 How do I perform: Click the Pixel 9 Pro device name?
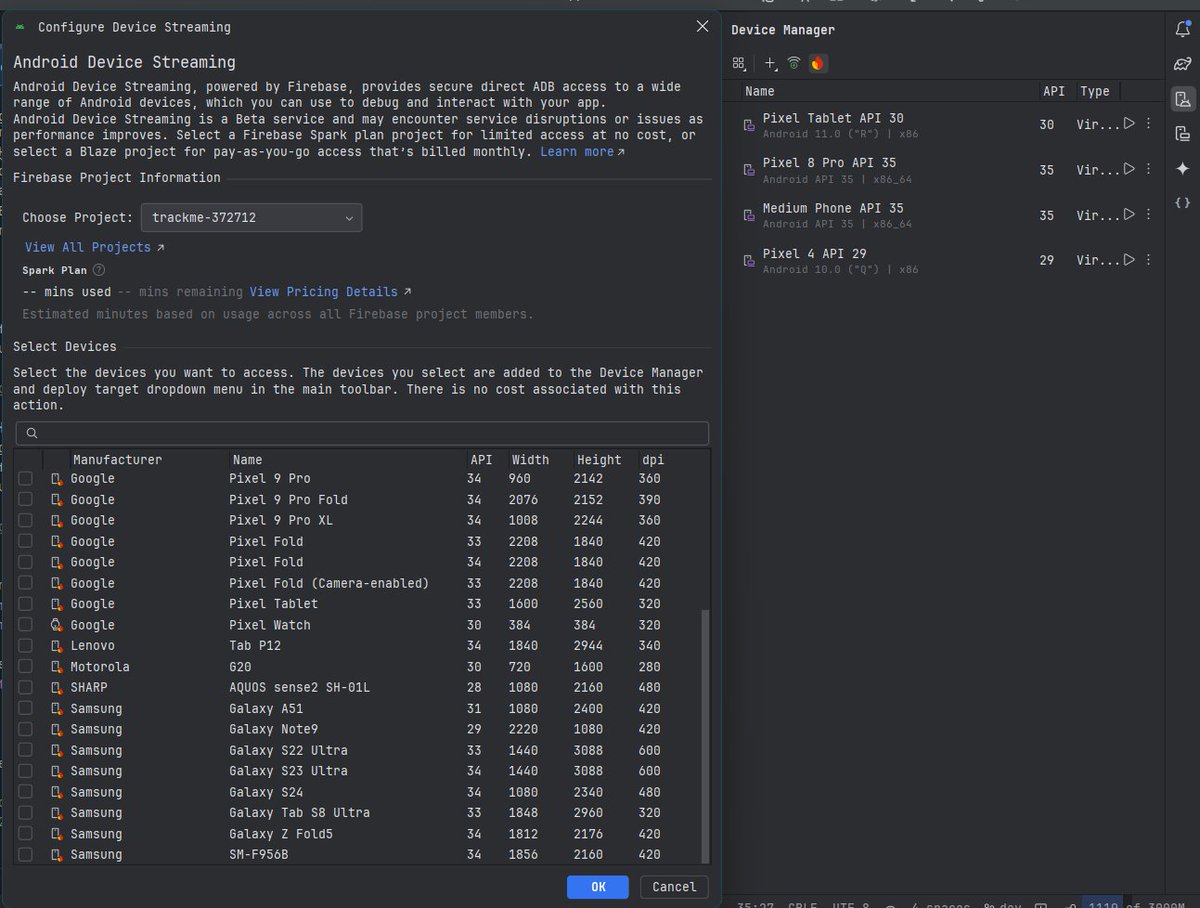click(270, 478)
